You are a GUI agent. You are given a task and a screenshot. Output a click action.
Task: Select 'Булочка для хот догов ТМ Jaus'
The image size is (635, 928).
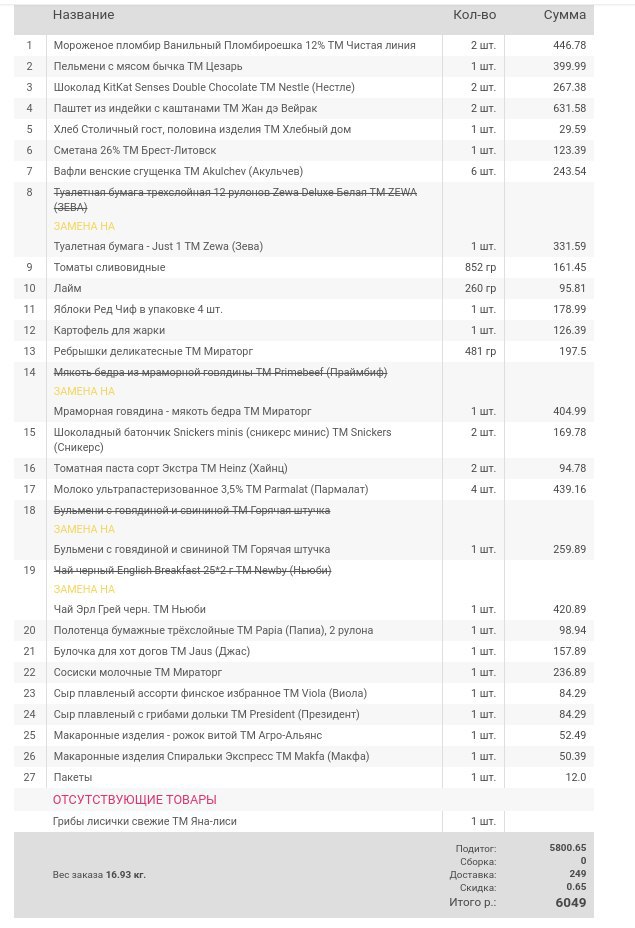click(x=152, y=651)
